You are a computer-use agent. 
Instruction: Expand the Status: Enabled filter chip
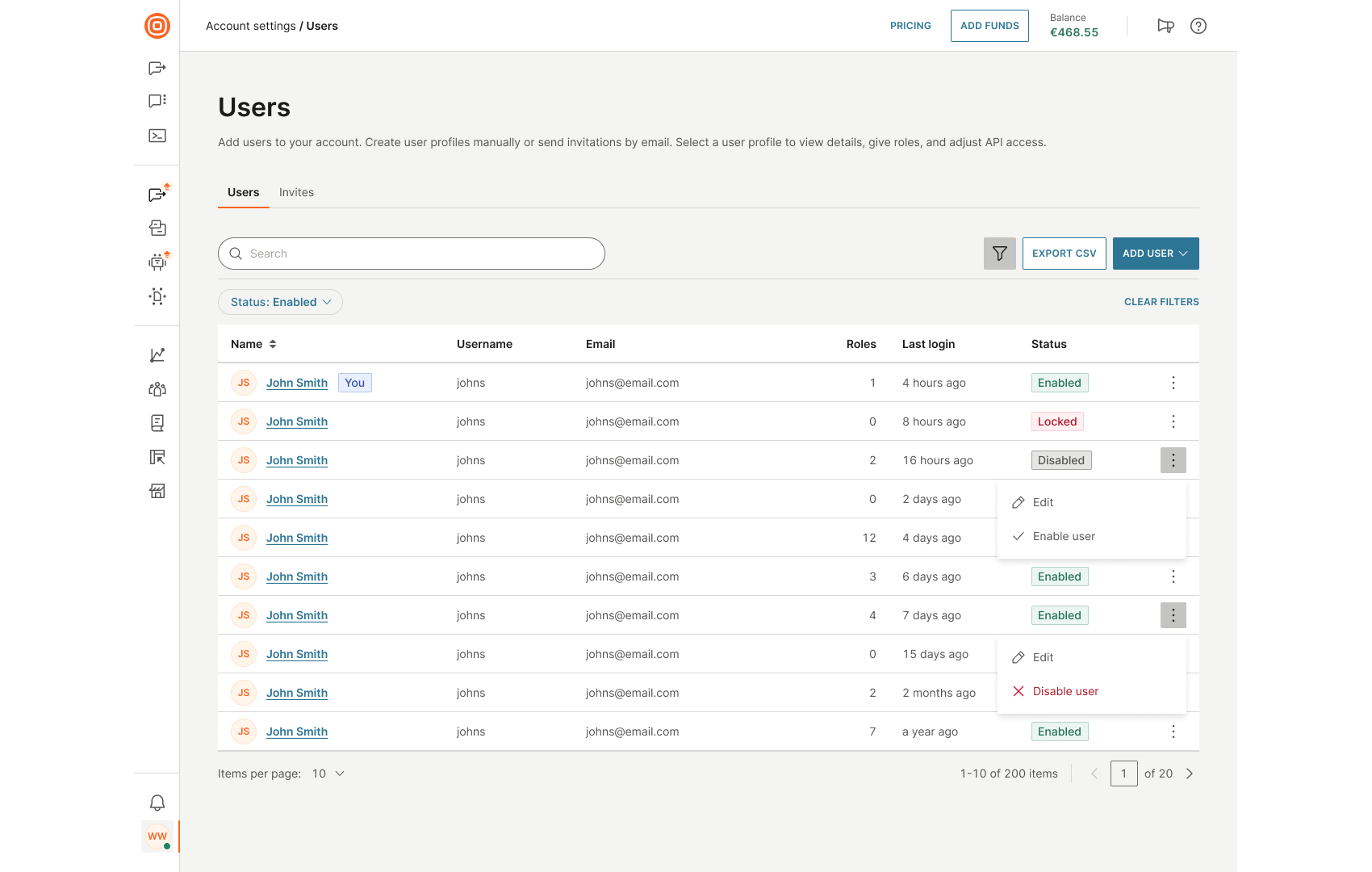tap(280, 302)
